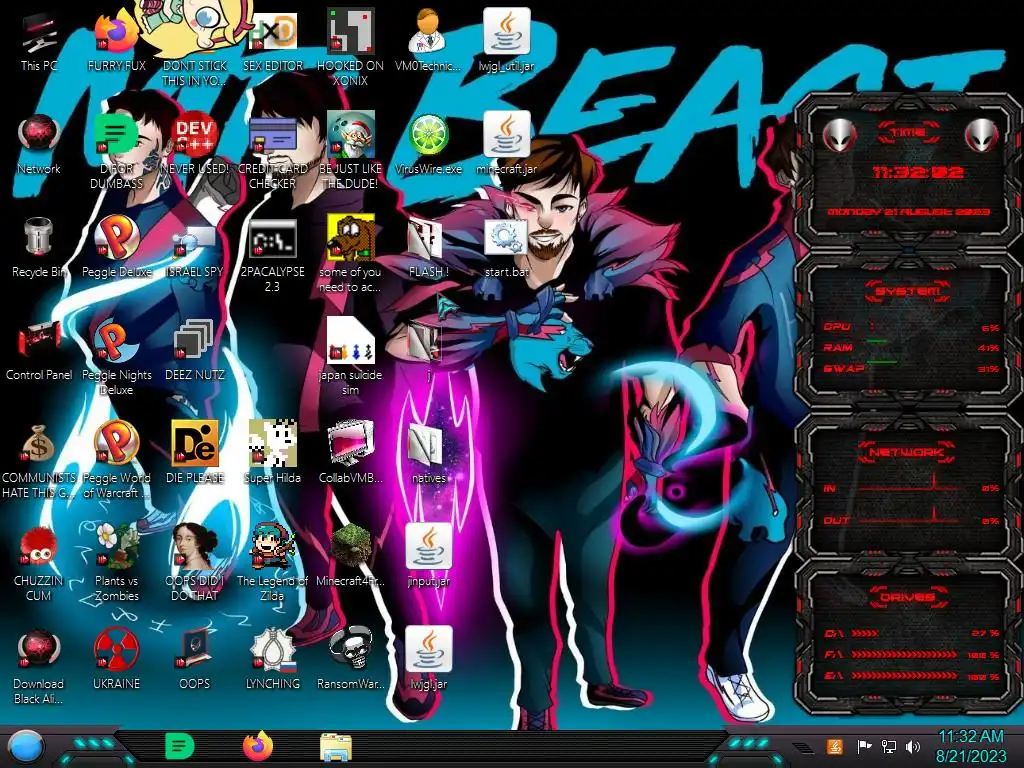This screenshot has width=1024, height=768.
Task: Open File Explorer from the taskbar
Action: coord(336,748)
